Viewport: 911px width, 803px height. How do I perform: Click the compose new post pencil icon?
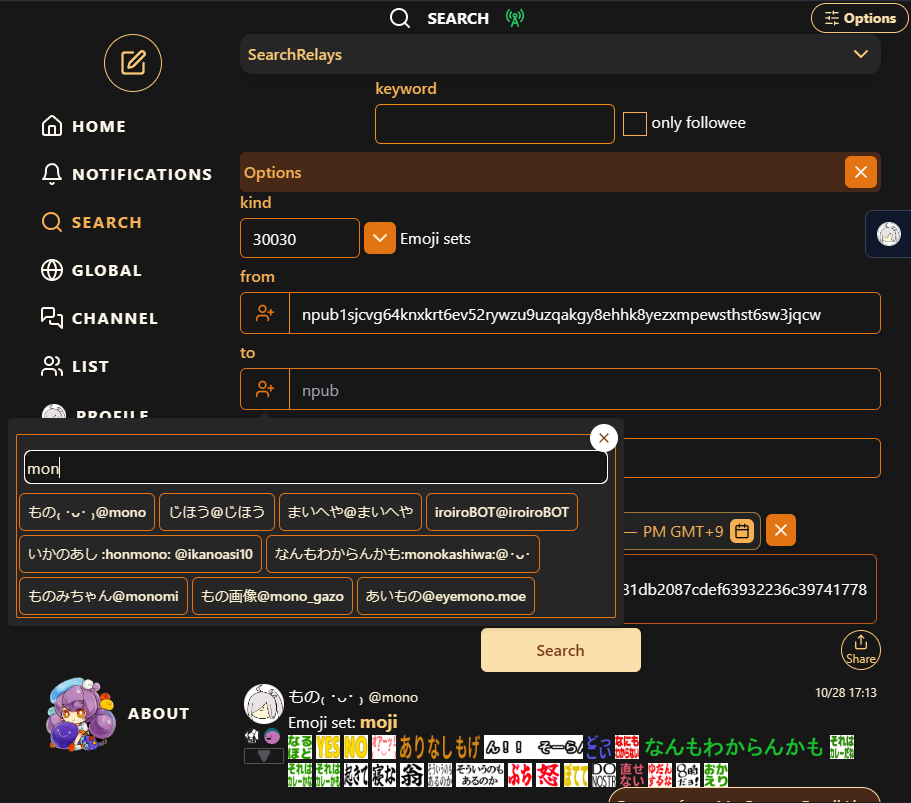tap(133, 63)
